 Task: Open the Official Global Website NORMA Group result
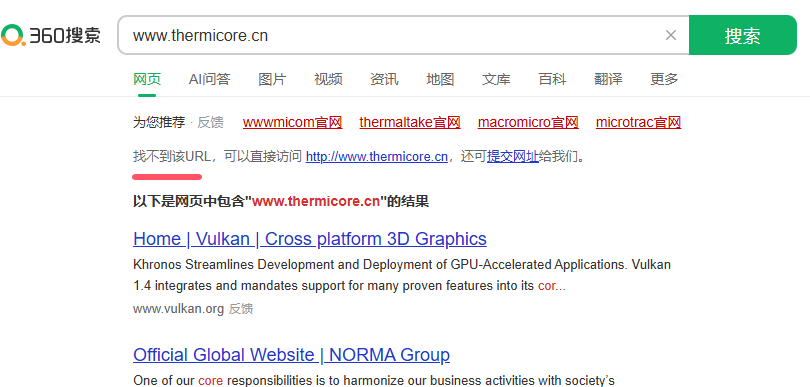tap(291, 355)
